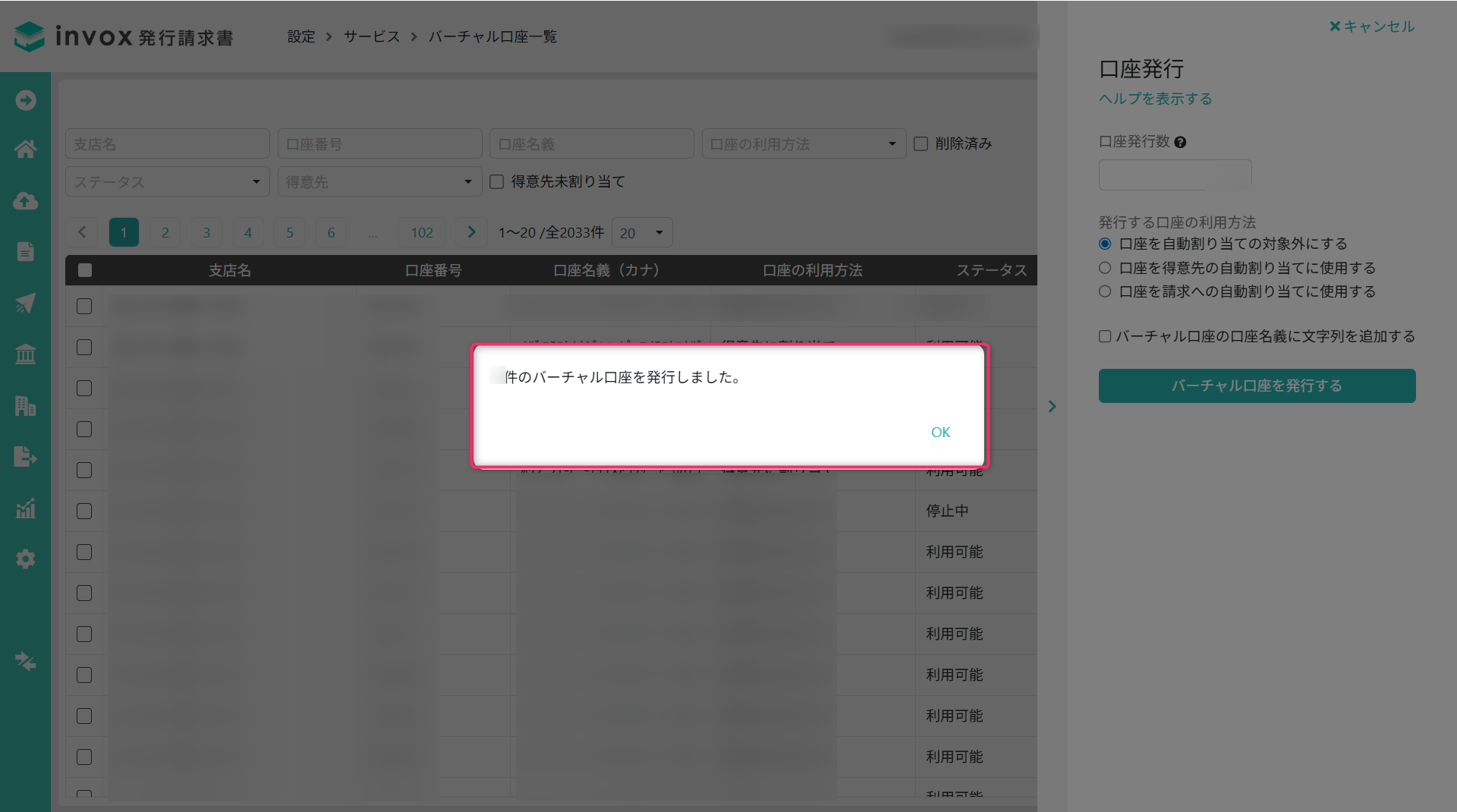Select 口座を得意先の自動割り当てに使用する radio option
1457x812 pixels.
click(1105, 268)
